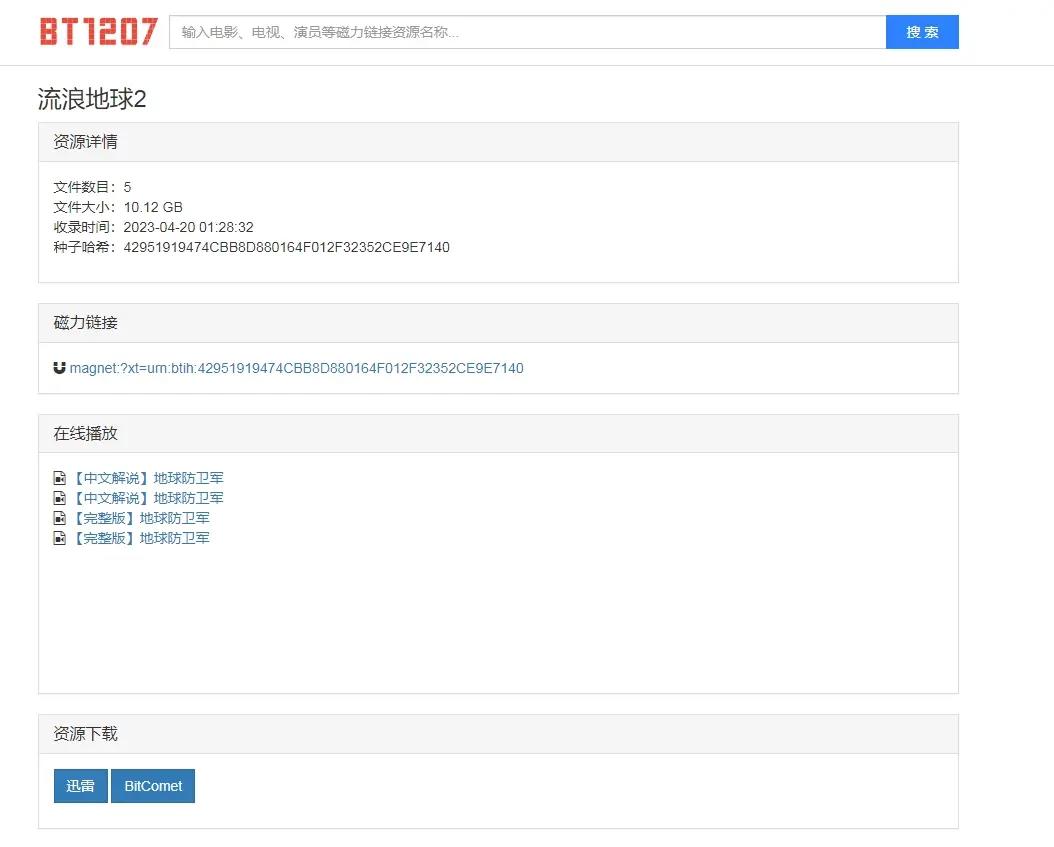Click the 流浪地球2 page title
Image resolution: width=1054 pixels, height=847 pixels.
pyautogui.click(x=92, y=99)
